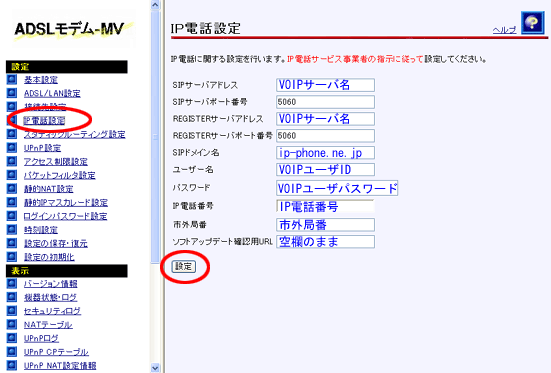Click the bullet icon beside ADSL/LAN設定
Screen dimensions: 551x373
12,93
